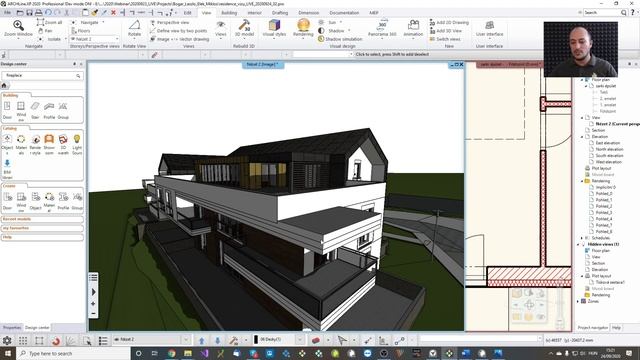640x360 pixels.
Task: Switch to the Dimension ribbon tab
Action: click(309, 13)
